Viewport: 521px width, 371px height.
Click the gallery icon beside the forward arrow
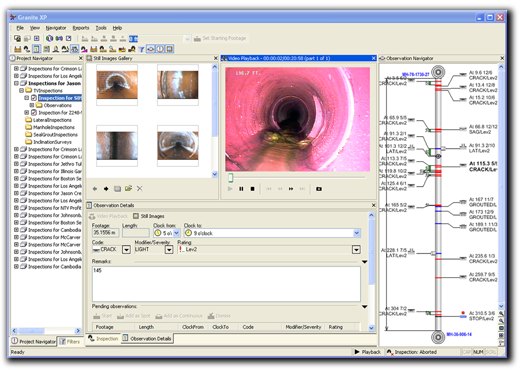tap(117, 189)
